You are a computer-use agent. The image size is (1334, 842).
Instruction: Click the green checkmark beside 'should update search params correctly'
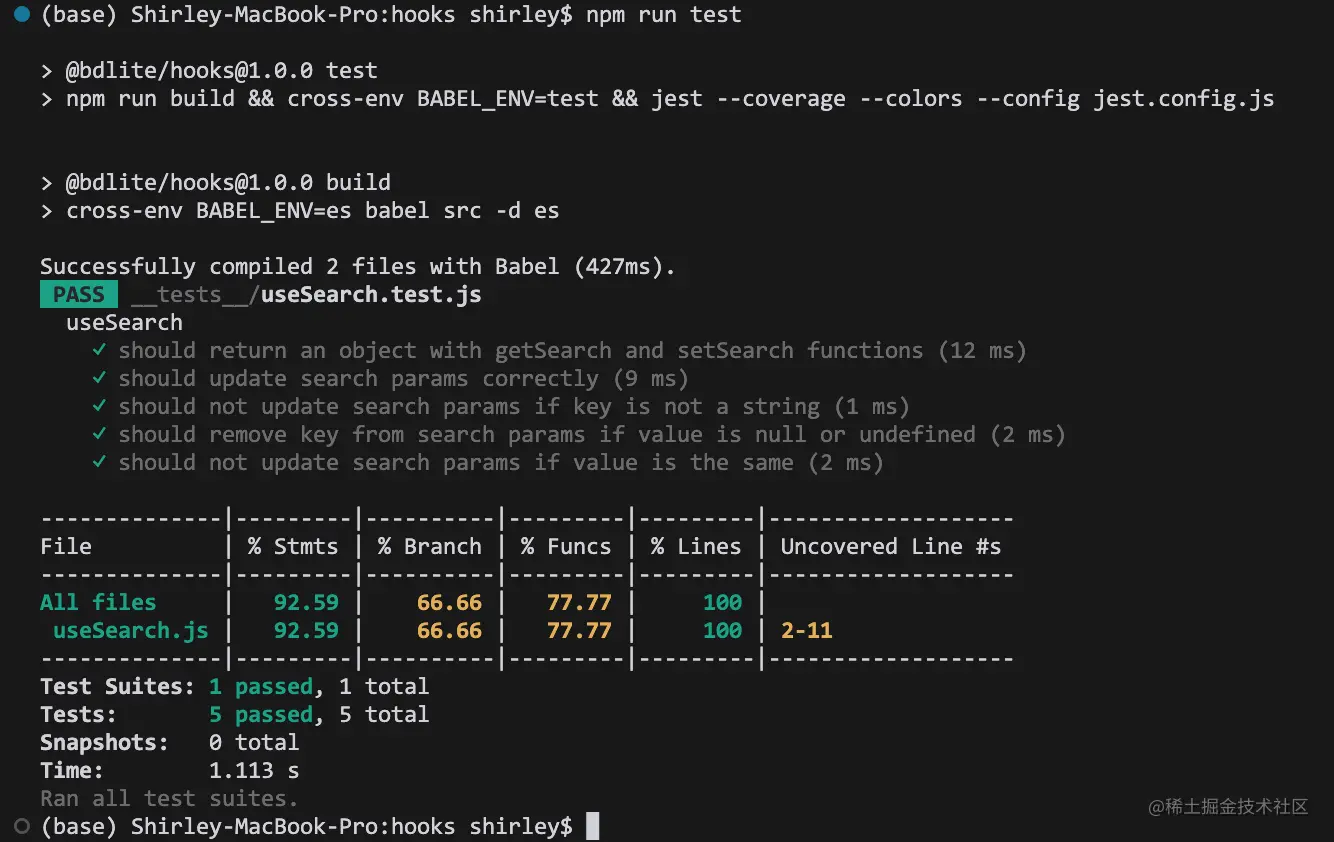click(99, 378)
